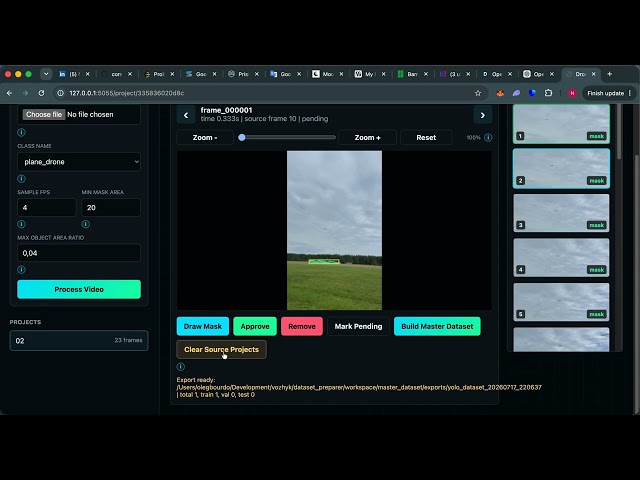This screenshot has height=480, width=640.
Task: Click the Max Object Area Ratio field
Action: tap(79, 253)
